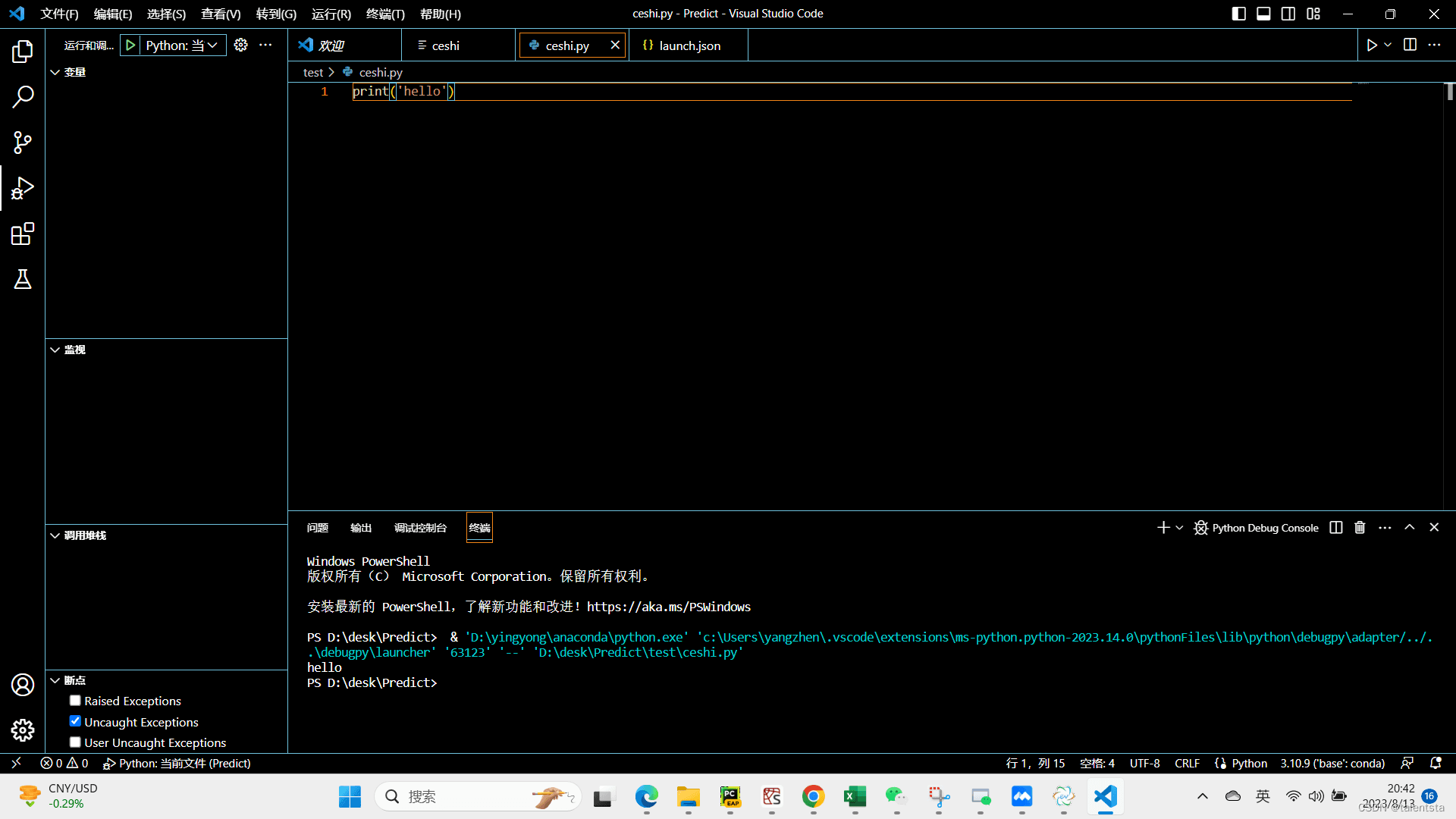Switch to the 输出 panel tab
The width and height of the screenshot is (1456, 819).
(x=361, y=528)
